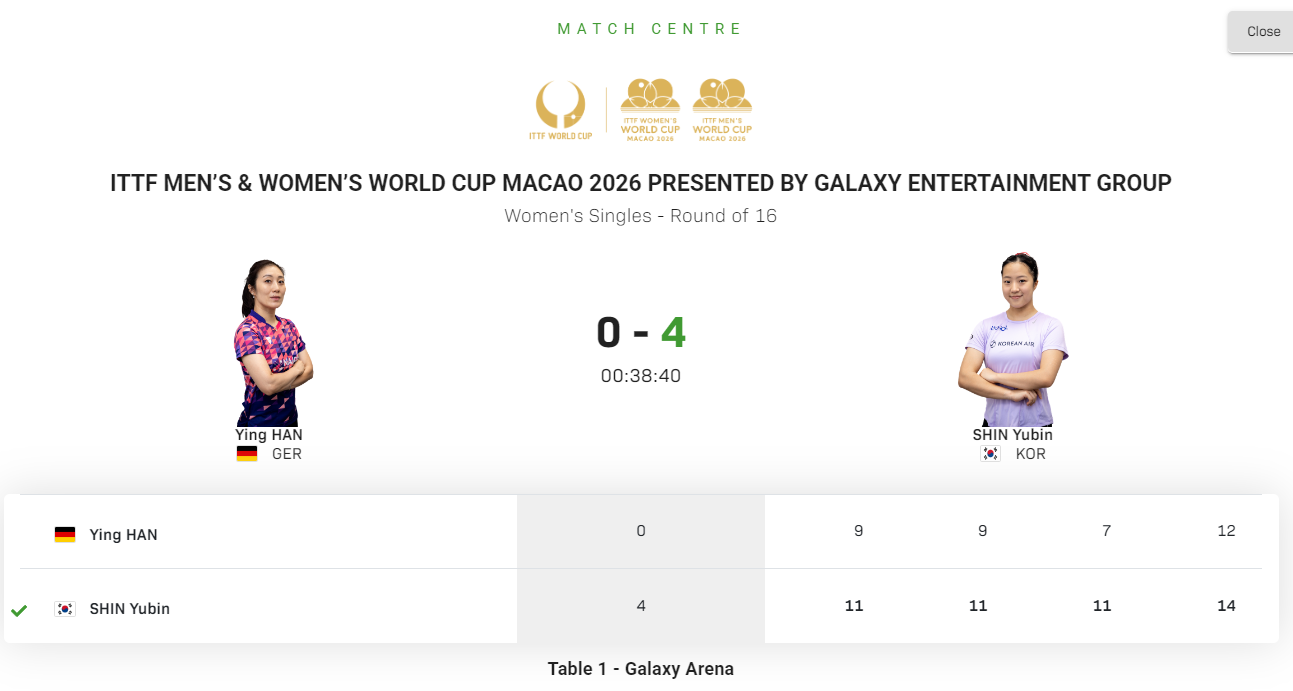The width and height of the screenshot is (1293, 691).
Task: Click SHIN Yubin name below photo
Action: pyautogui.click(x=1012, y=435)
